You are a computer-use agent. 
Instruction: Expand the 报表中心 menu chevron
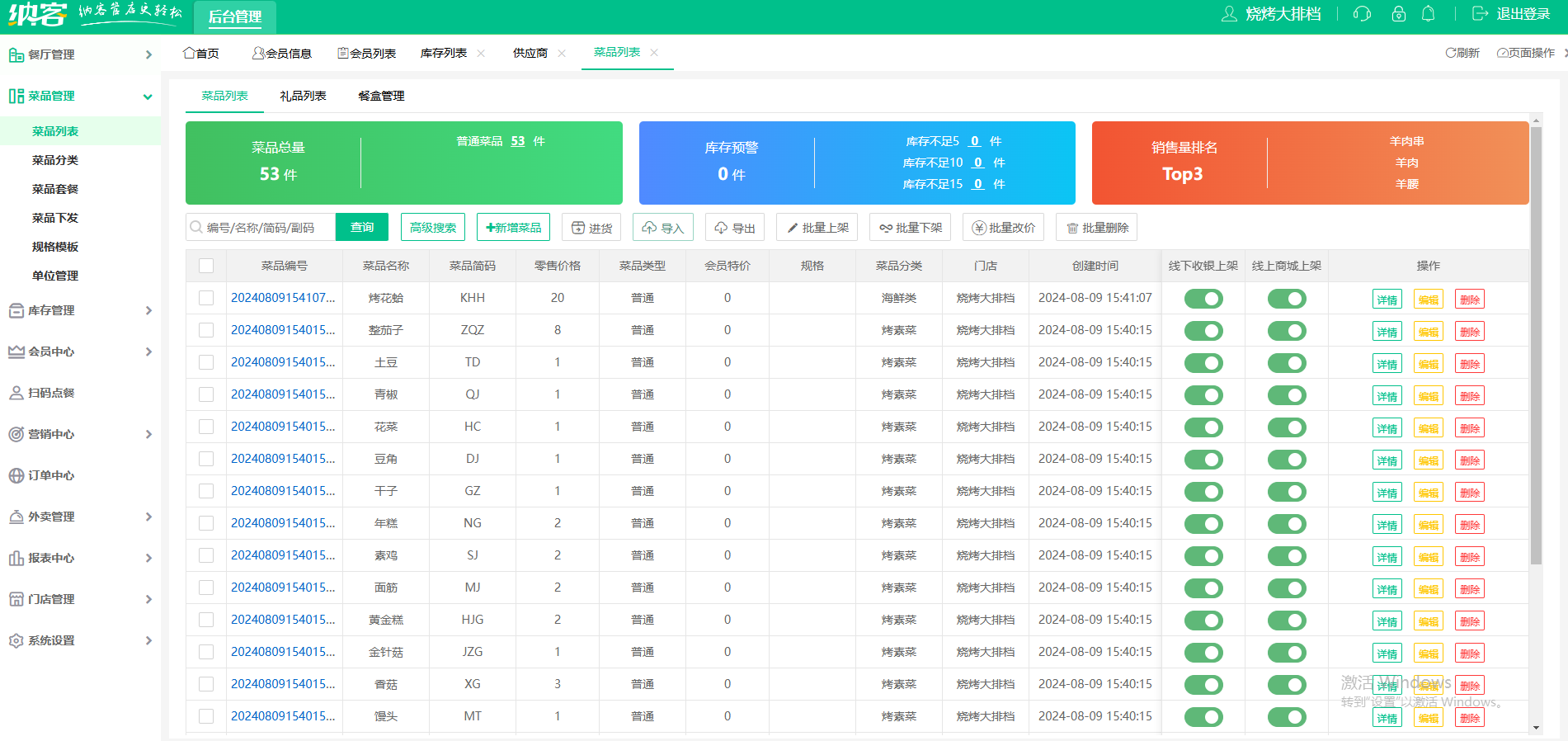pos(148,558)
